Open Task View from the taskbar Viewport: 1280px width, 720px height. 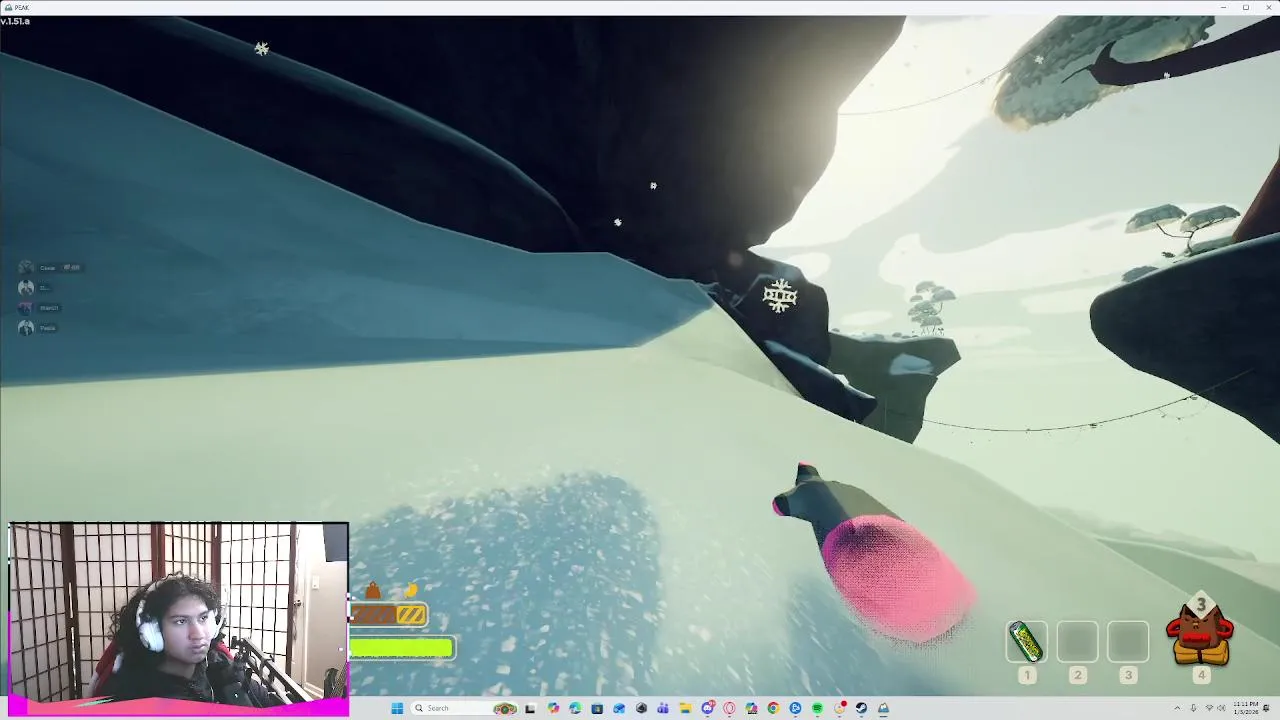point(530,708)
